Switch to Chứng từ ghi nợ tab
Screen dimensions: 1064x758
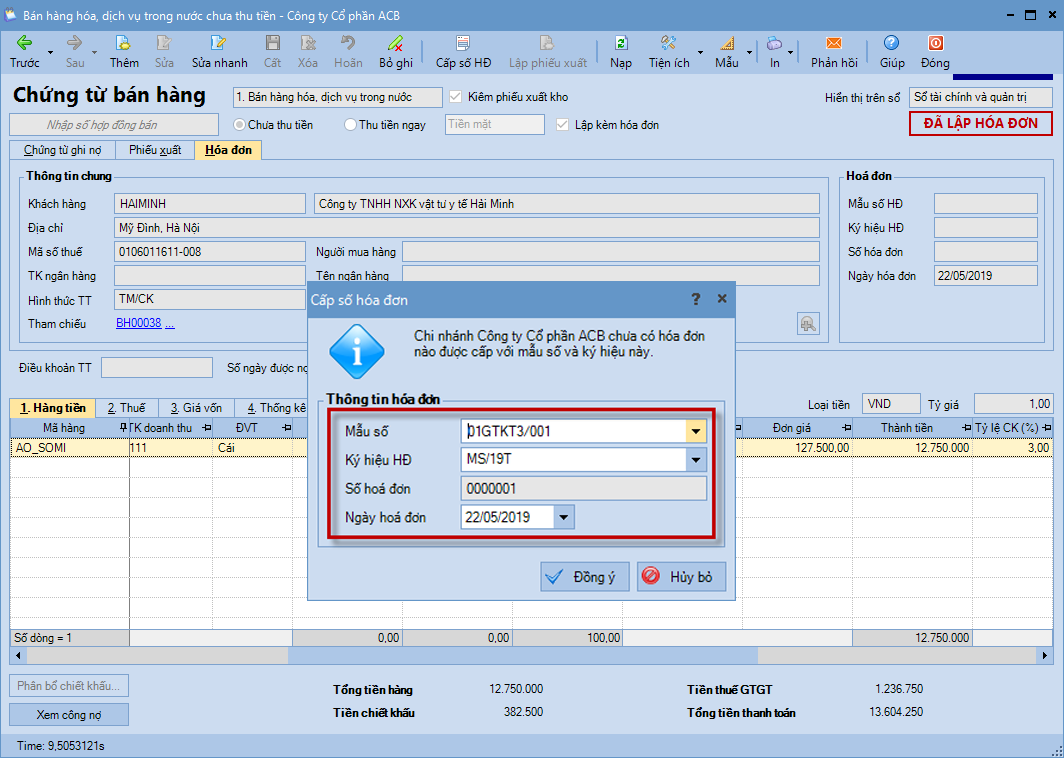[x=62, y=150]
